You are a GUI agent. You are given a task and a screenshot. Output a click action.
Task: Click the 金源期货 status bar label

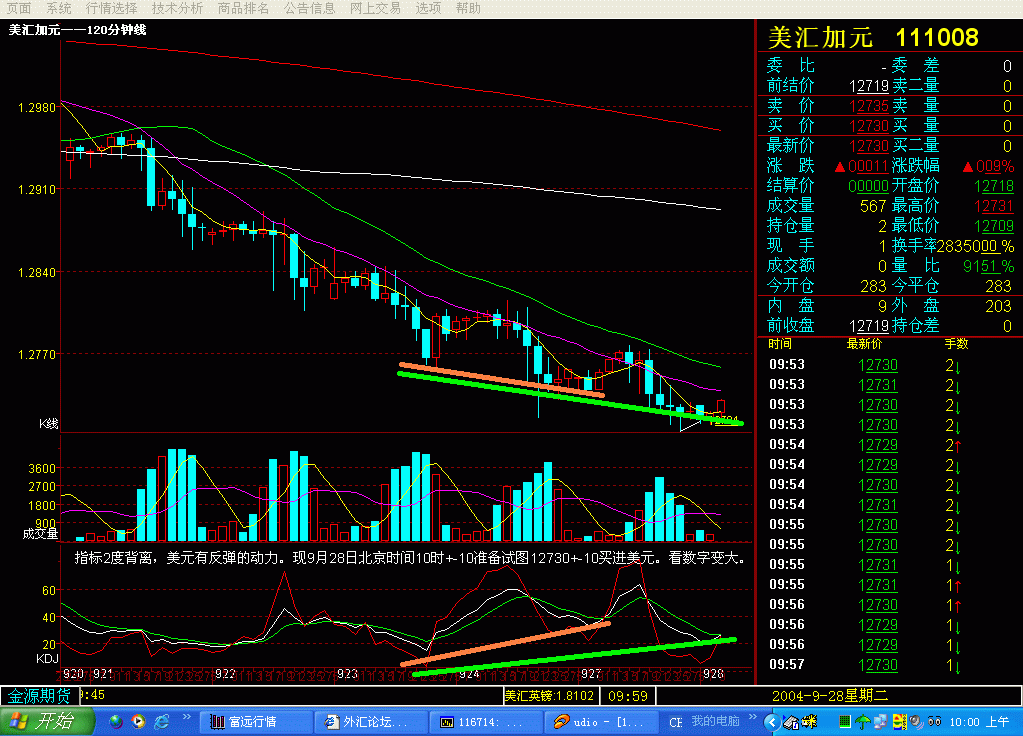pyautogui.click(x=39, y=696)
